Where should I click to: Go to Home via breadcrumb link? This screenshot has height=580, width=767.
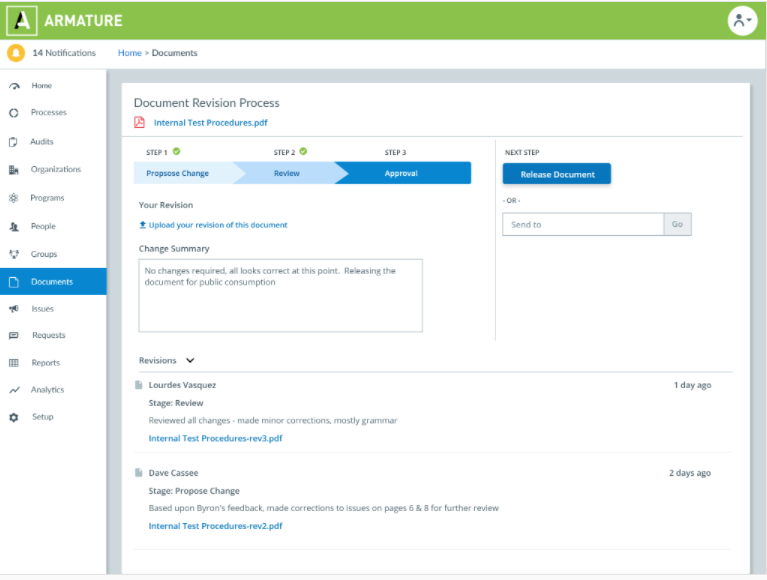click(x=129, y=53)
